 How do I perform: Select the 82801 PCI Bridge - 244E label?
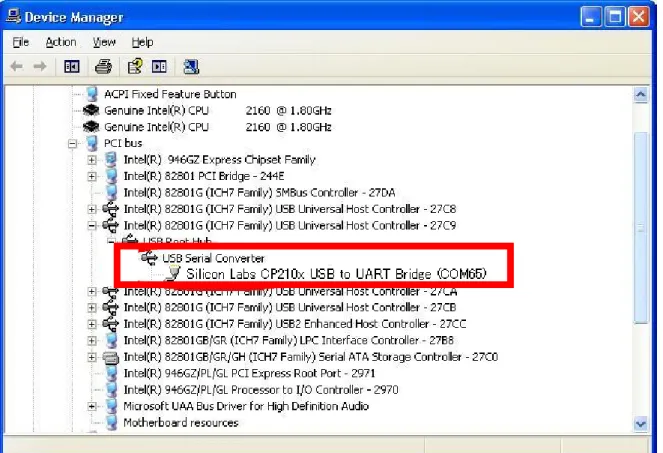pyautogui.click(x=204, y=176)
